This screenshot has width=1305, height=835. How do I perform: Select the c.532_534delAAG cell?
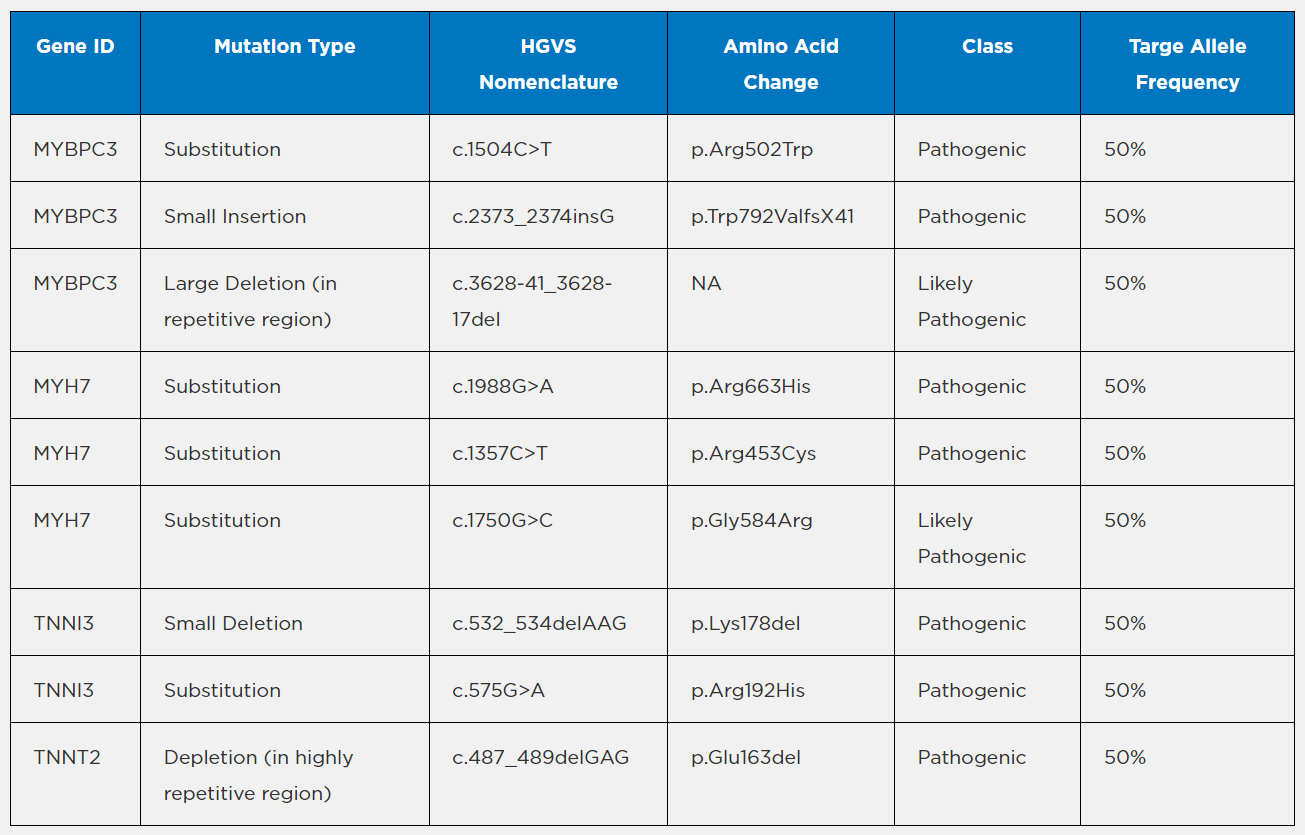(539, 623)
